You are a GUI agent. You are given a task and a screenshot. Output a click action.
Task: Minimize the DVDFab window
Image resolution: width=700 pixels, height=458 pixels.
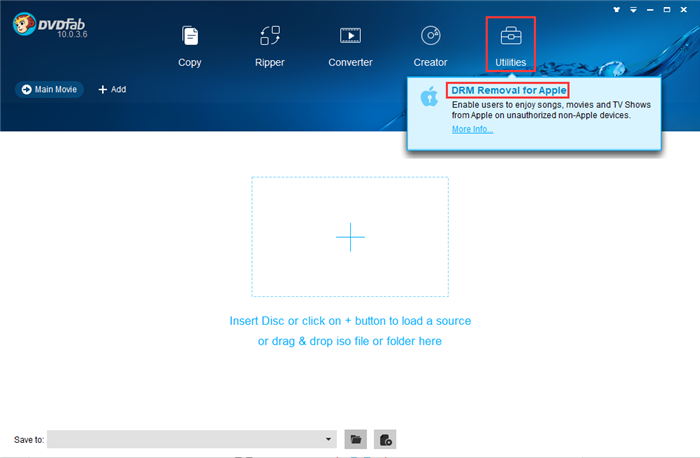[x=650, y=9]
